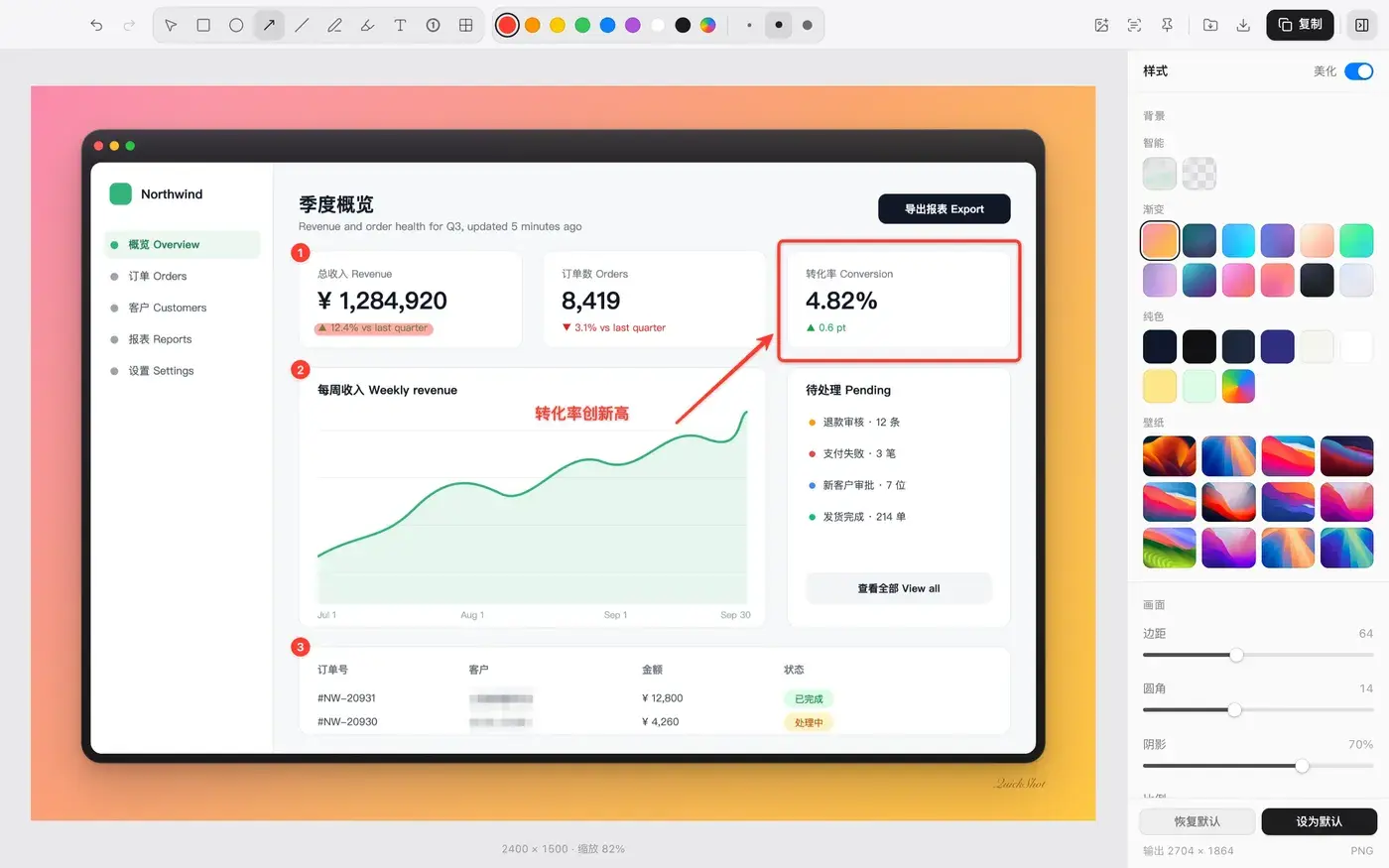Open the rainbow custom color picker in toolbar
The width and height of the screenshot is (1389, 868).
(x=707, y=25)
